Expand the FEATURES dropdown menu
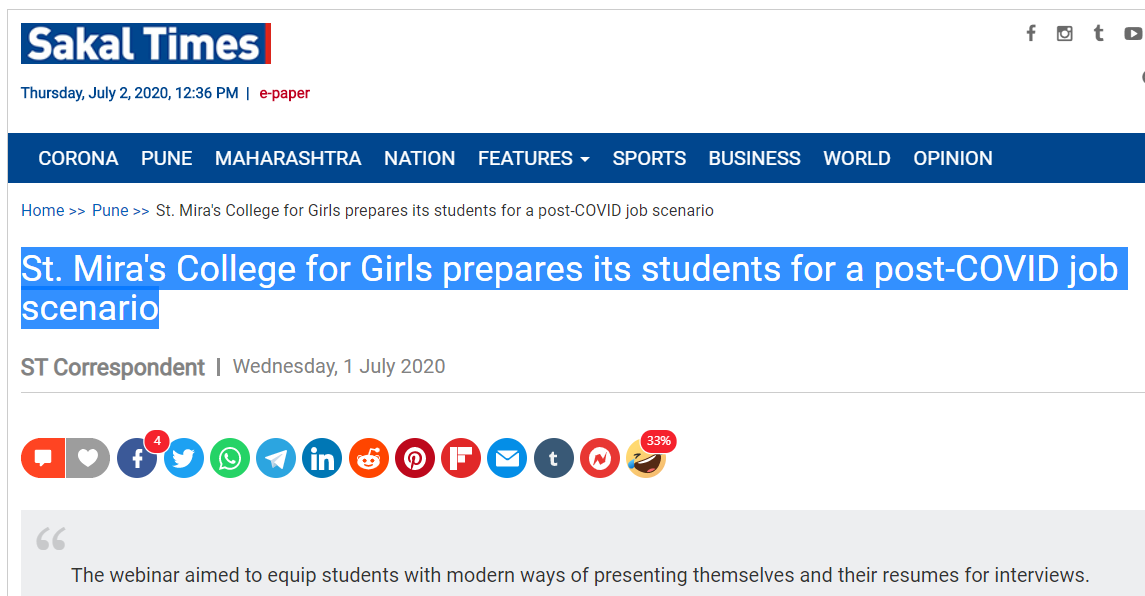The height and width of the screenshot is (596, 1145). (533, 158)
